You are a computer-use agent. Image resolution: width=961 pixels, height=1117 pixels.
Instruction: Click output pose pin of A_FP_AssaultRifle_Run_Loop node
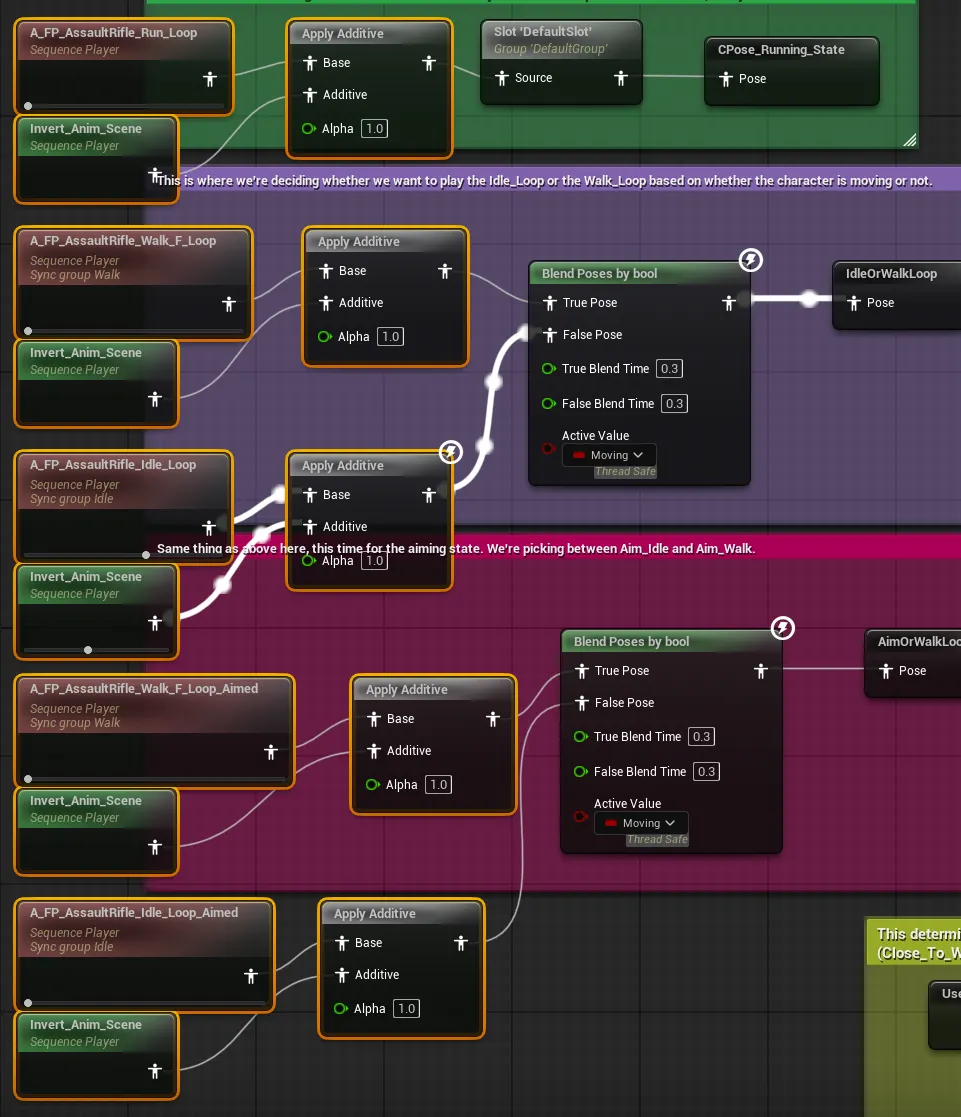point(209,79)
